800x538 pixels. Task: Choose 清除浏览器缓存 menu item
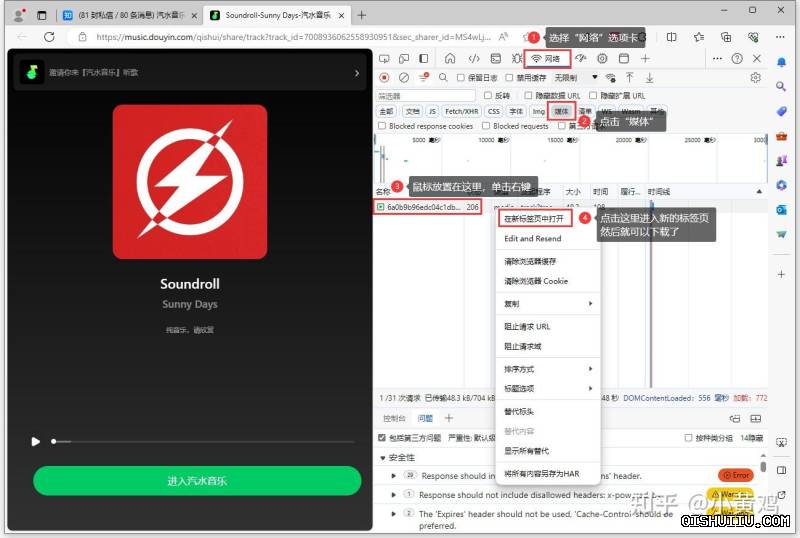[x=530, y=261]
